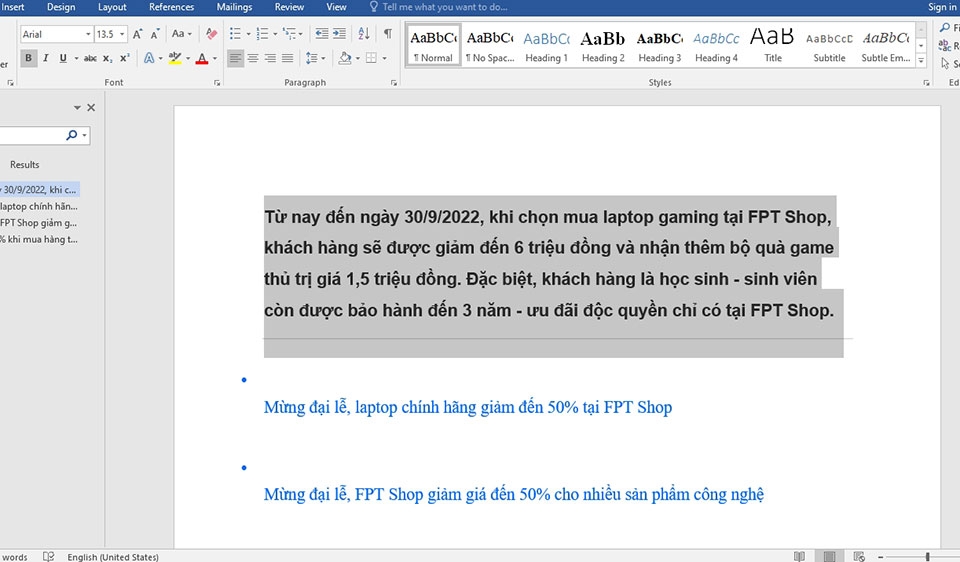Viewport: 960px width, 562px height.
Task: Apply Heading 2 style
Action: tap(603, 45)
